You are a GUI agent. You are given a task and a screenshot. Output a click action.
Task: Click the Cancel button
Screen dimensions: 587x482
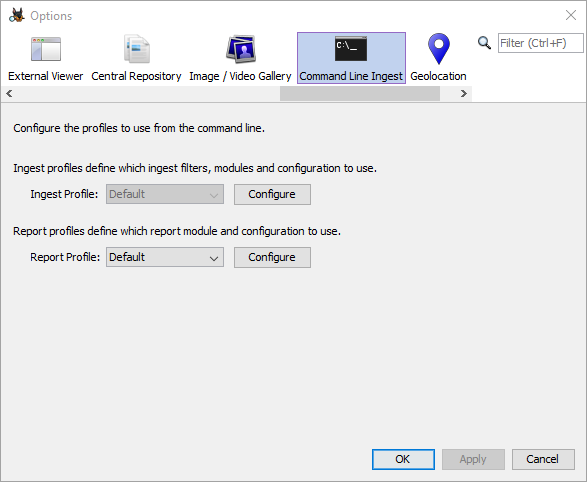543,459
